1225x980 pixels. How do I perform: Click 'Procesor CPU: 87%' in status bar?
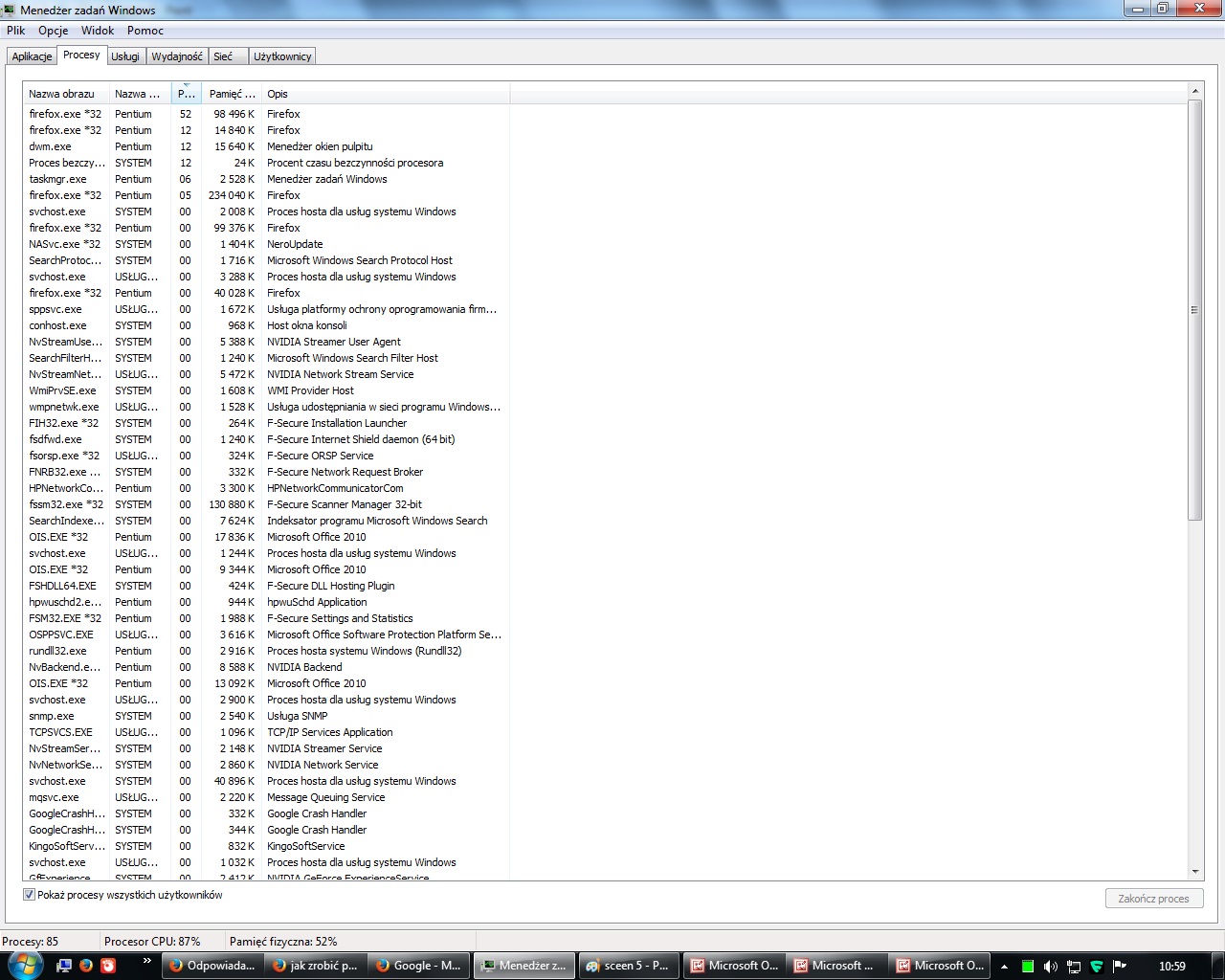(x=152, y=942)
